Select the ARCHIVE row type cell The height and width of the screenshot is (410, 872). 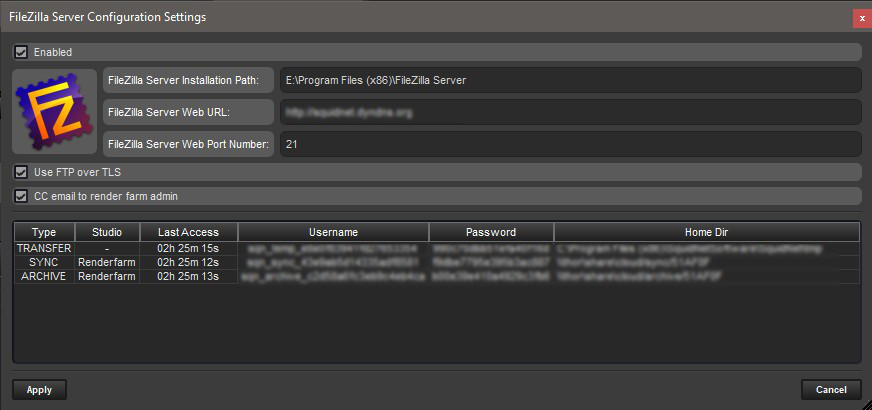coord(44,276)
